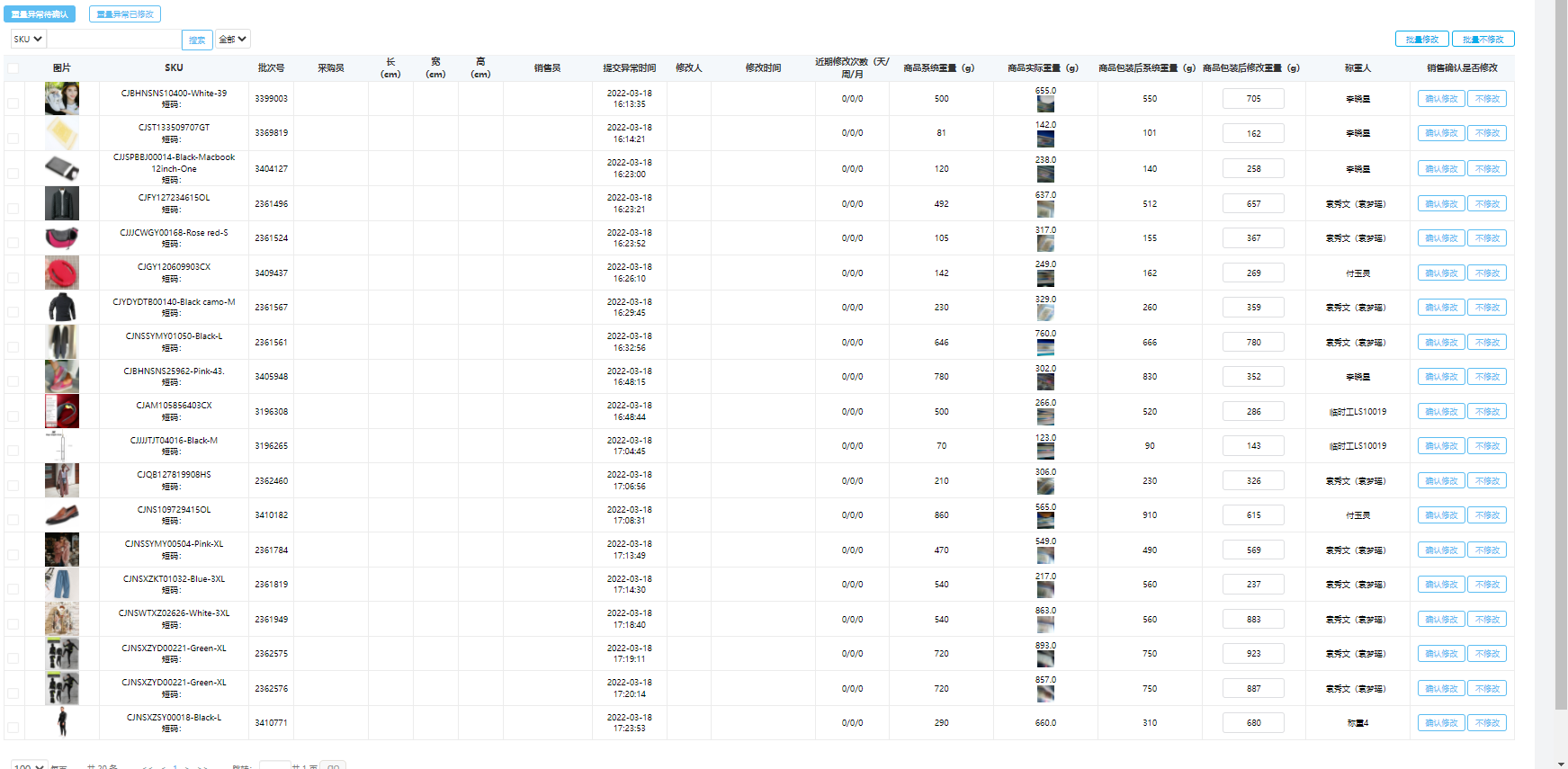Click modified weight field showing 705
This screenshot has height=769, width=1568.
point(1253,99)
